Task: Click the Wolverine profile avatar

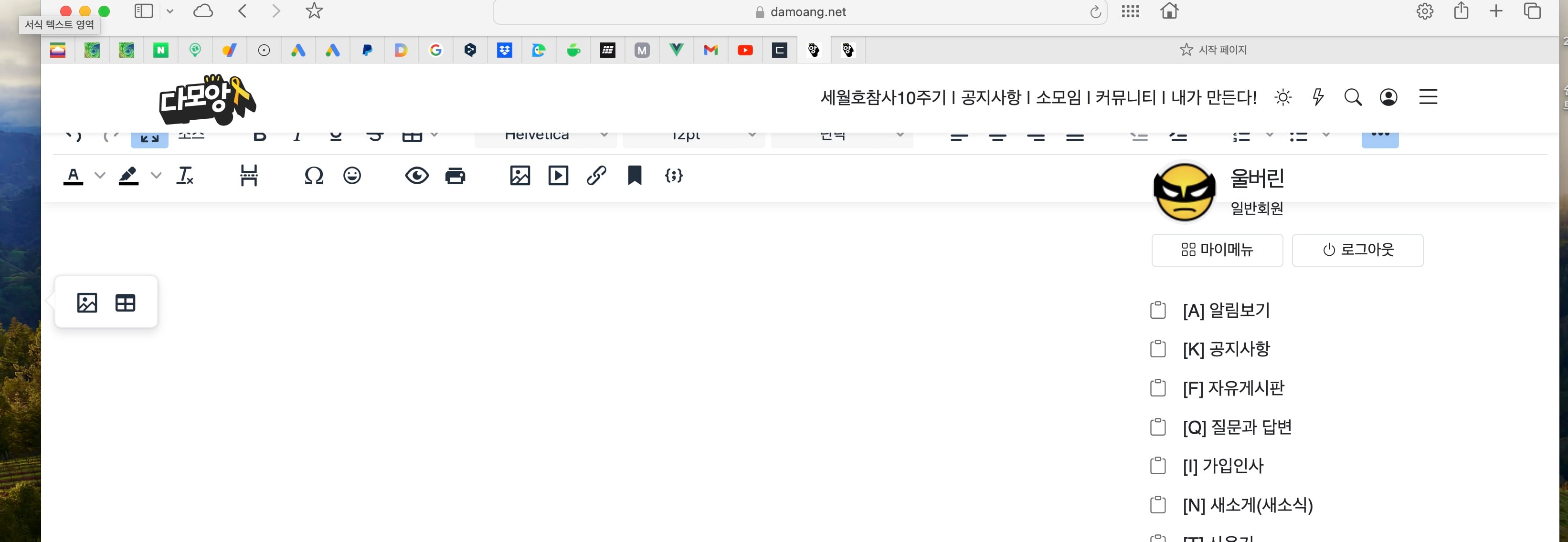Action: [x=1184, y=192]
